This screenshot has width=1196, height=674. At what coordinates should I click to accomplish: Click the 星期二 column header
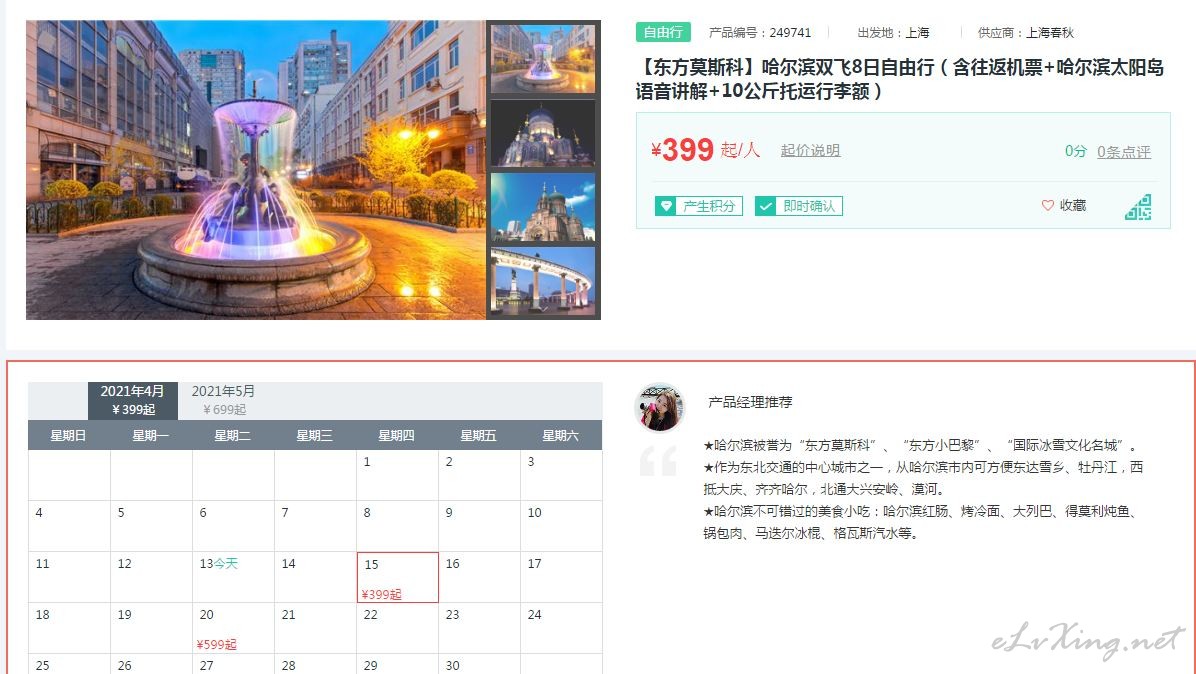pyautogui.click(x=233, y=435)
